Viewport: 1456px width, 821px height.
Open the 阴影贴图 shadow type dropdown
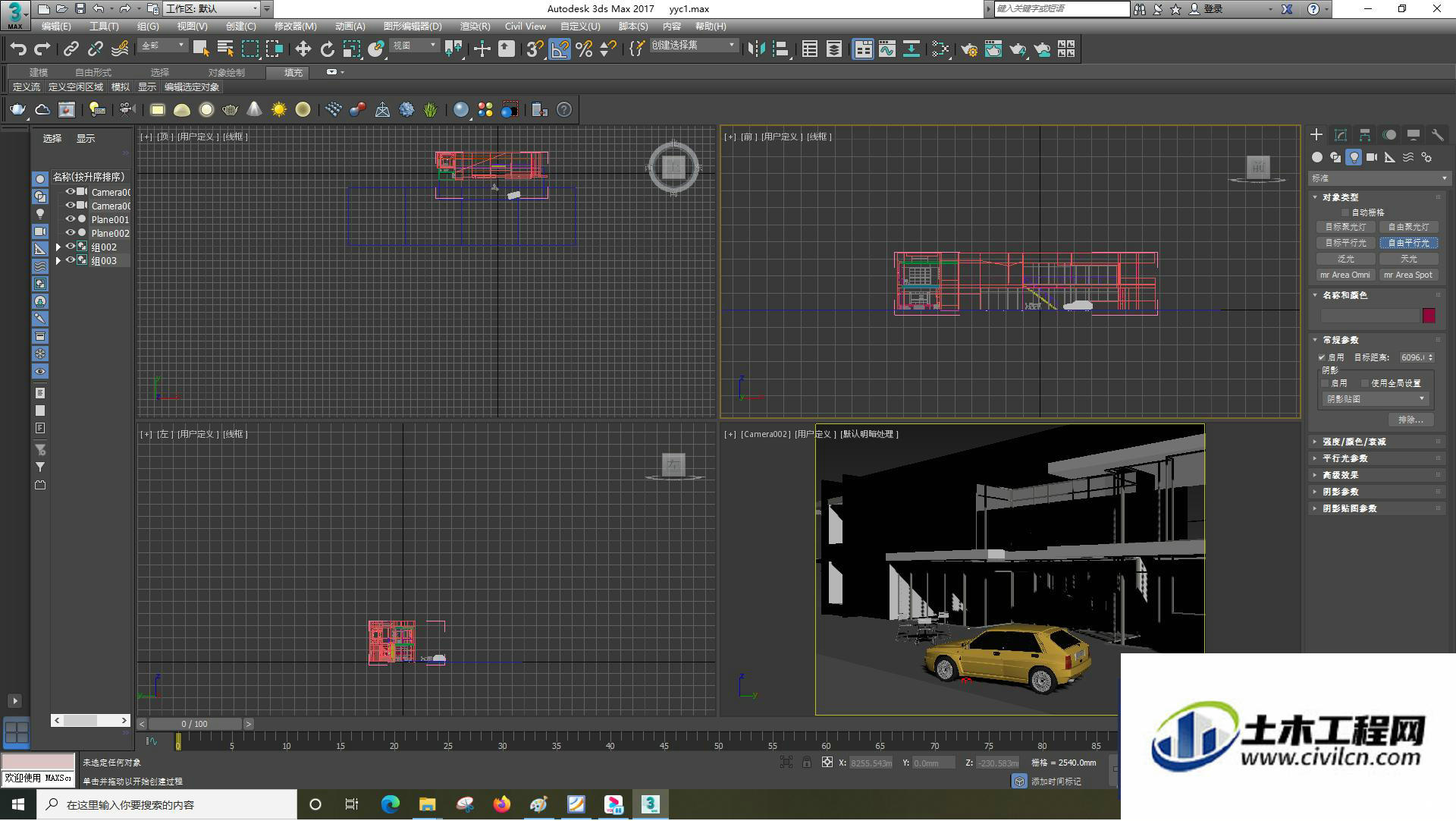click(1375, 399)
